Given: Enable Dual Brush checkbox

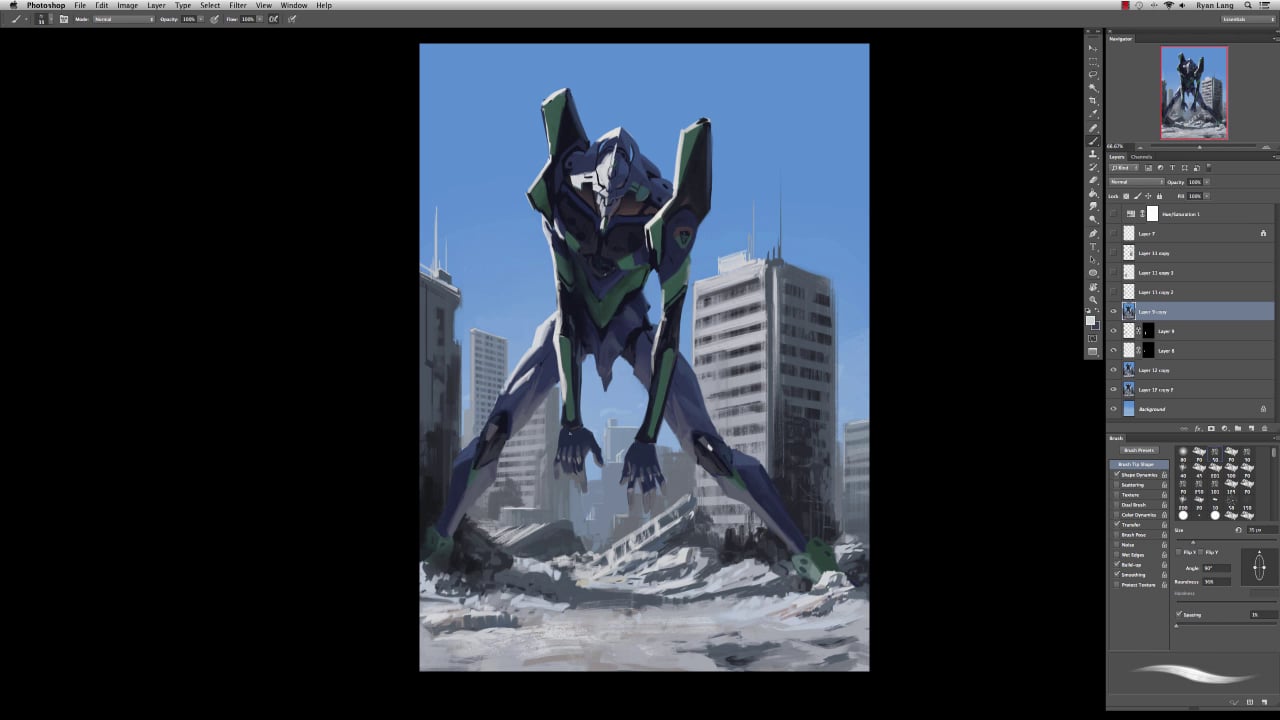Looking at the screenshot, I should (x=1117, y=505).
